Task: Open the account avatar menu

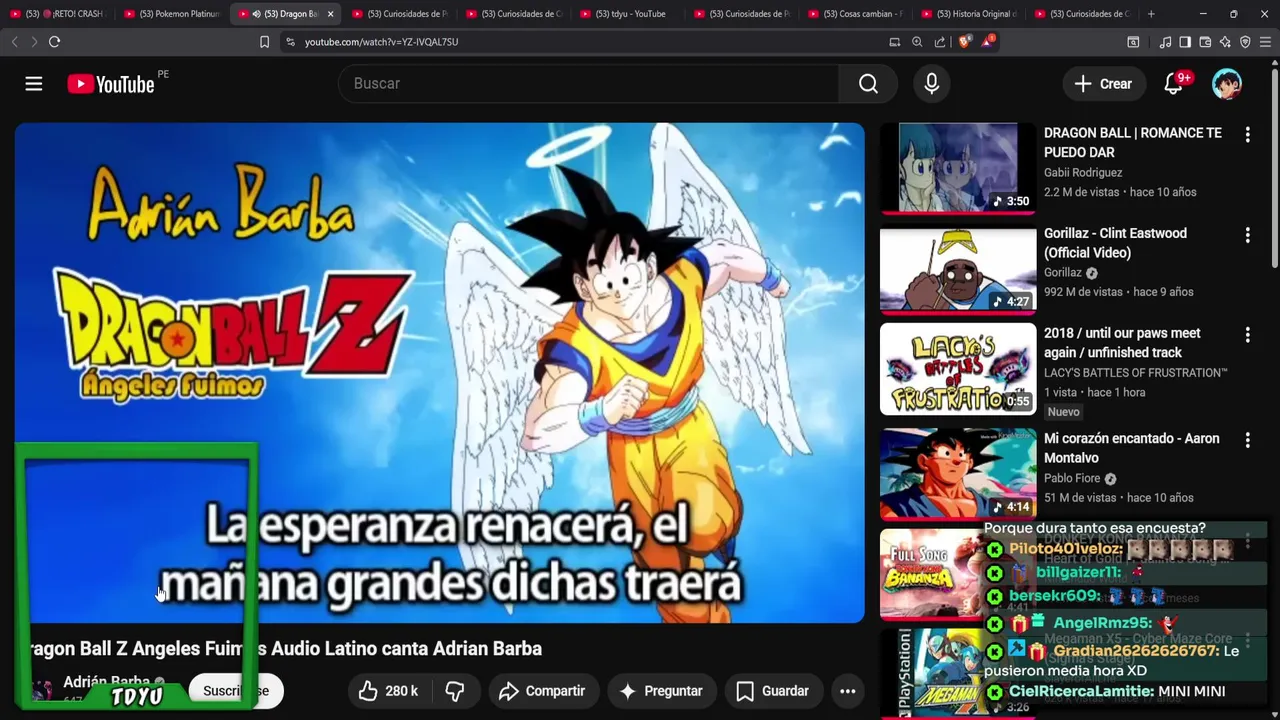Action: click(1226, 84)
